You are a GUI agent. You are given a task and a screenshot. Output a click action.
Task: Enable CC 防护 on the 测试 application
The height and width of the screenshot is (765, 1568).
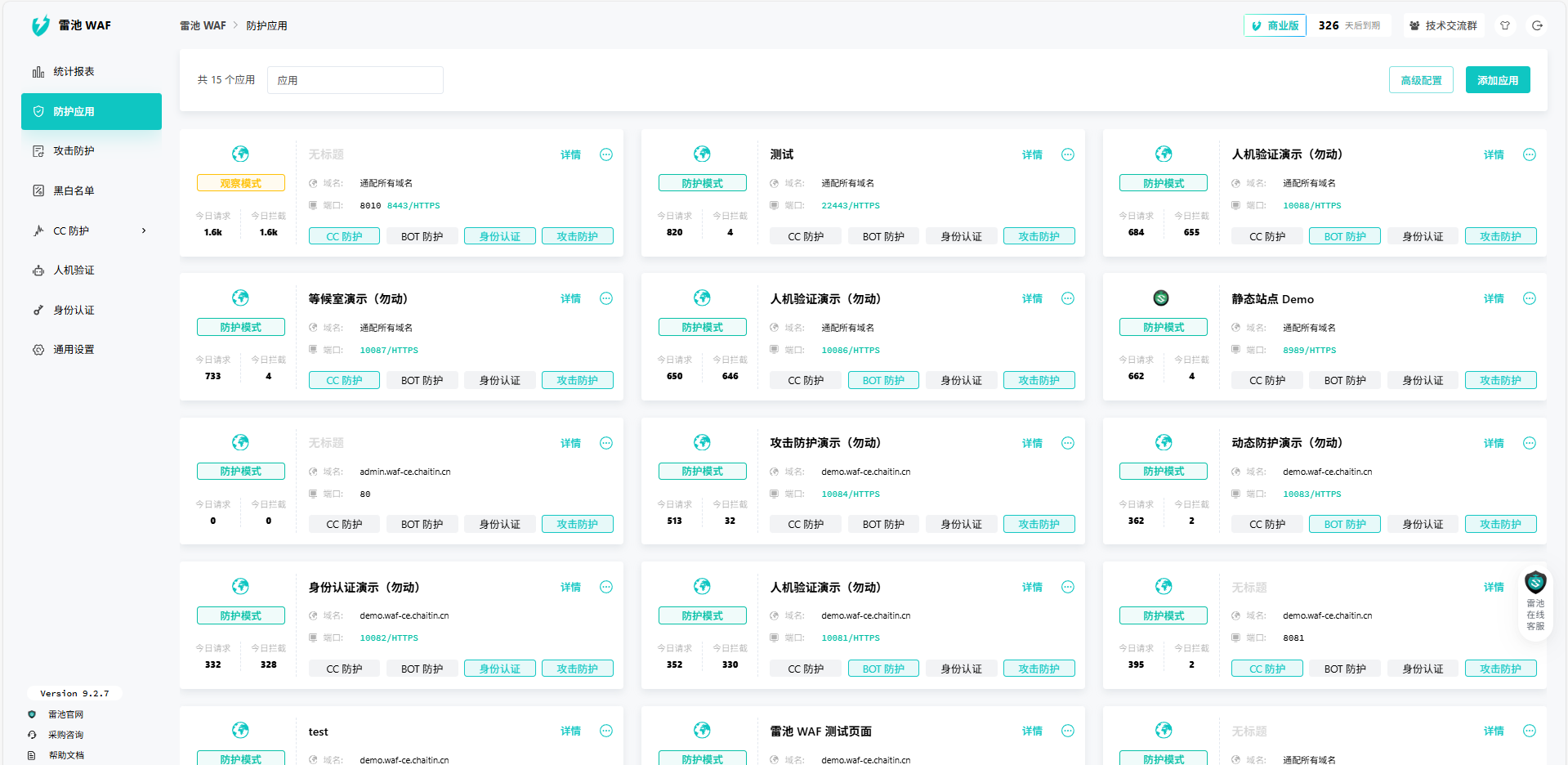pyautogui.click(x=805, y=235)
